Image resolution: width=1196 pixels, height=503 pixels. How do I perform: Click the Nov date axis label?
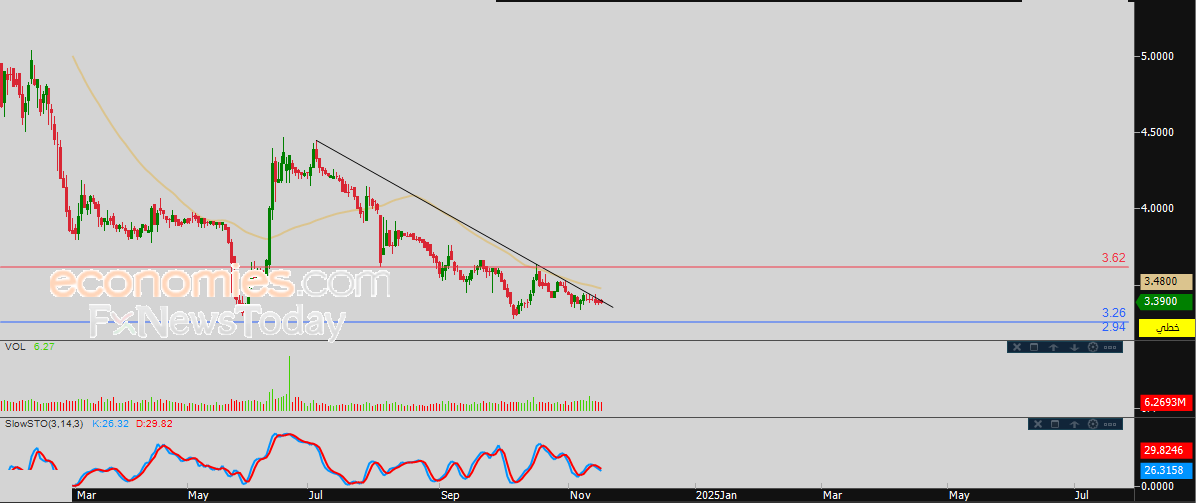click(x=578, y=495)
